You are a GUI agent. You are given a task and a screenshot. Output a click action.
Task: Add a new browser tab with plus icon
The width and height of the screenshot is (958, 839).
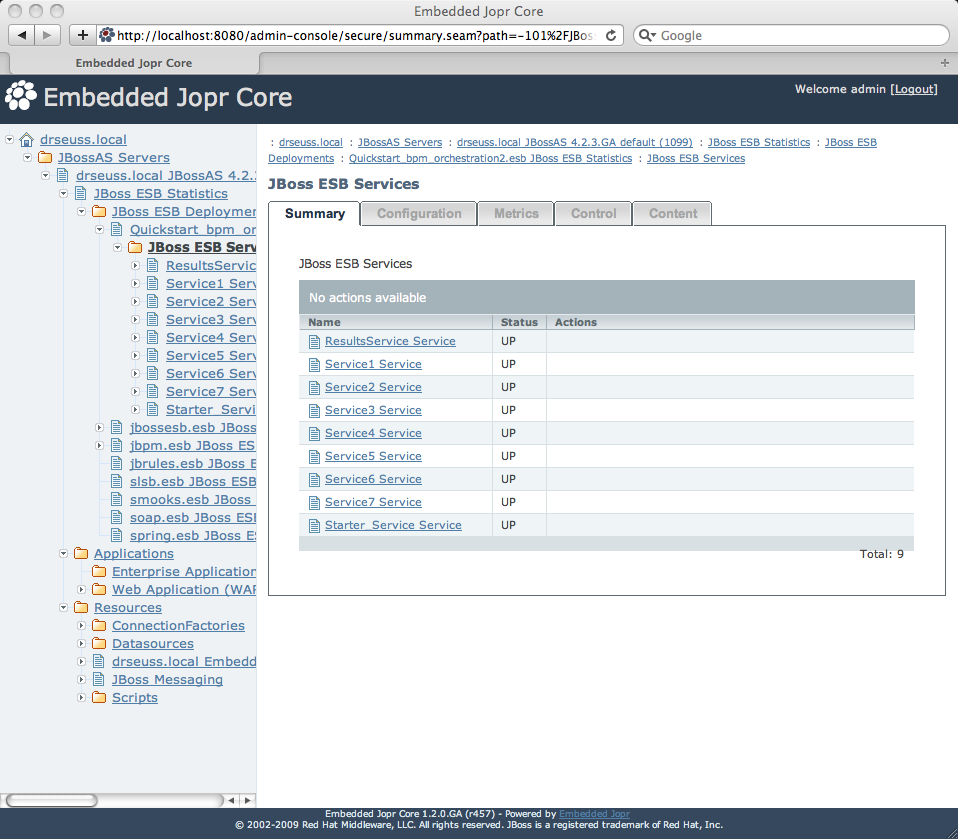(x=945, y=63)
